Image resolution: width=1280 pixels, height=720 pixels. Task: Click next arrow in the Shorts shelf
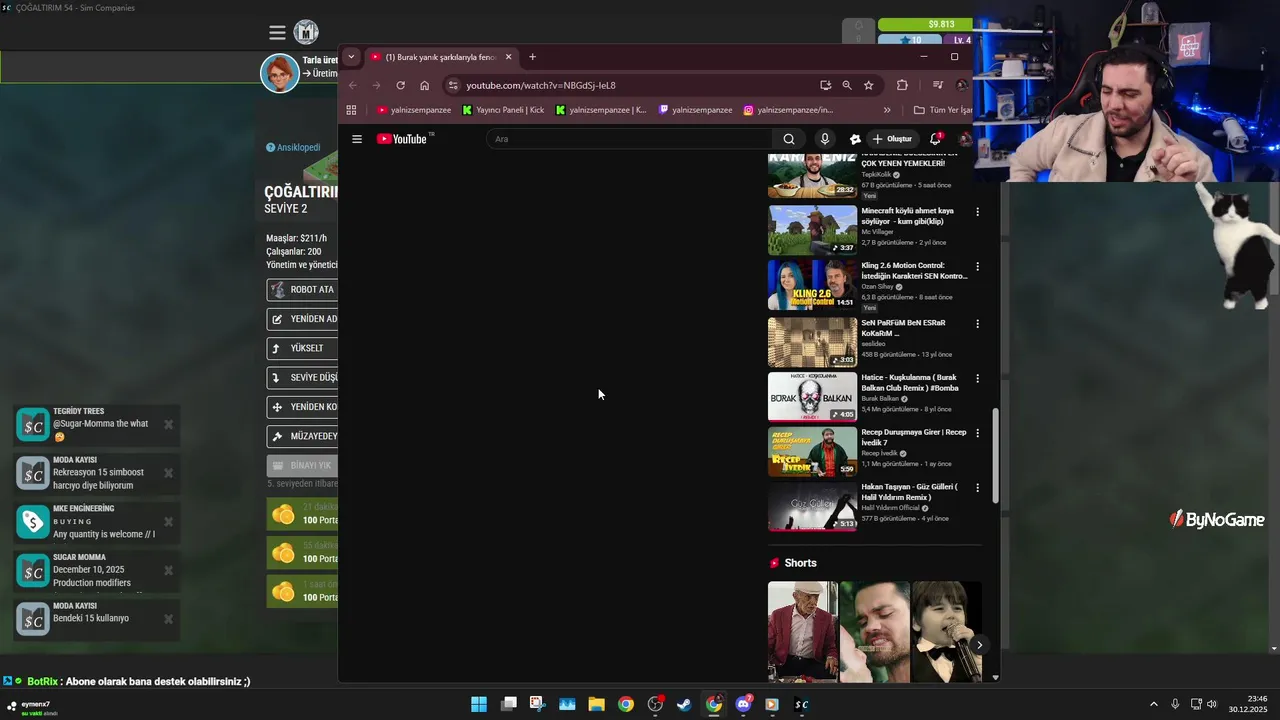[x=979, y=645]
